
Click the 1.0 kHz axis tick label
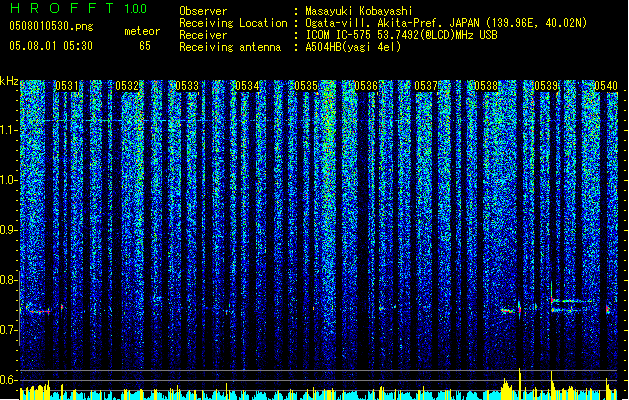(x=9, y=180)
